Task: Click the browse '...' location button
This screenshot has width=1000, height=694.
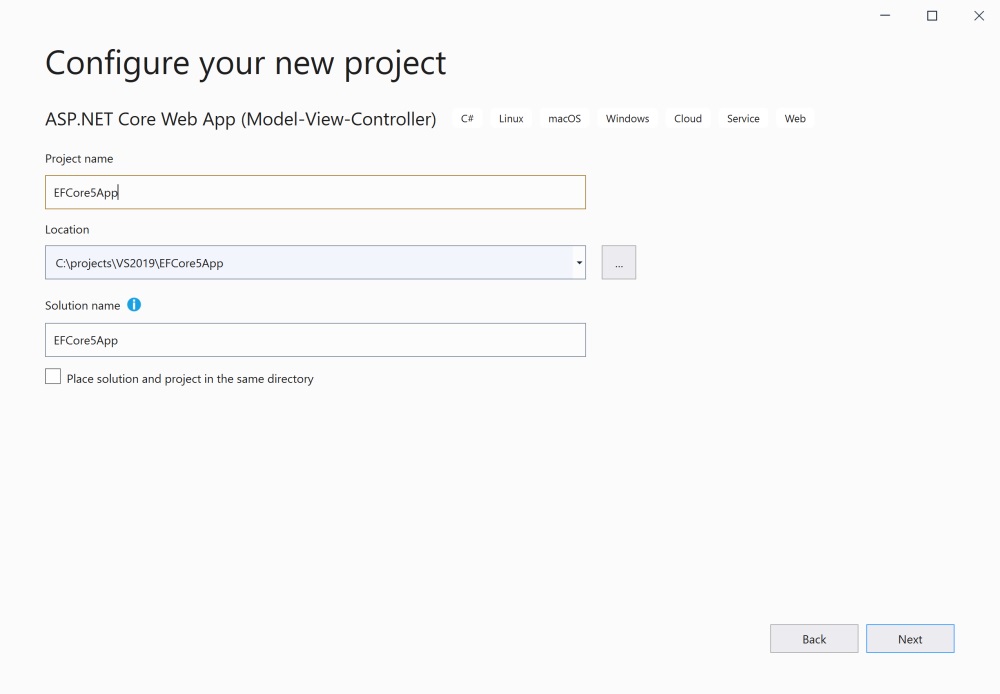Action: (619, 262)
